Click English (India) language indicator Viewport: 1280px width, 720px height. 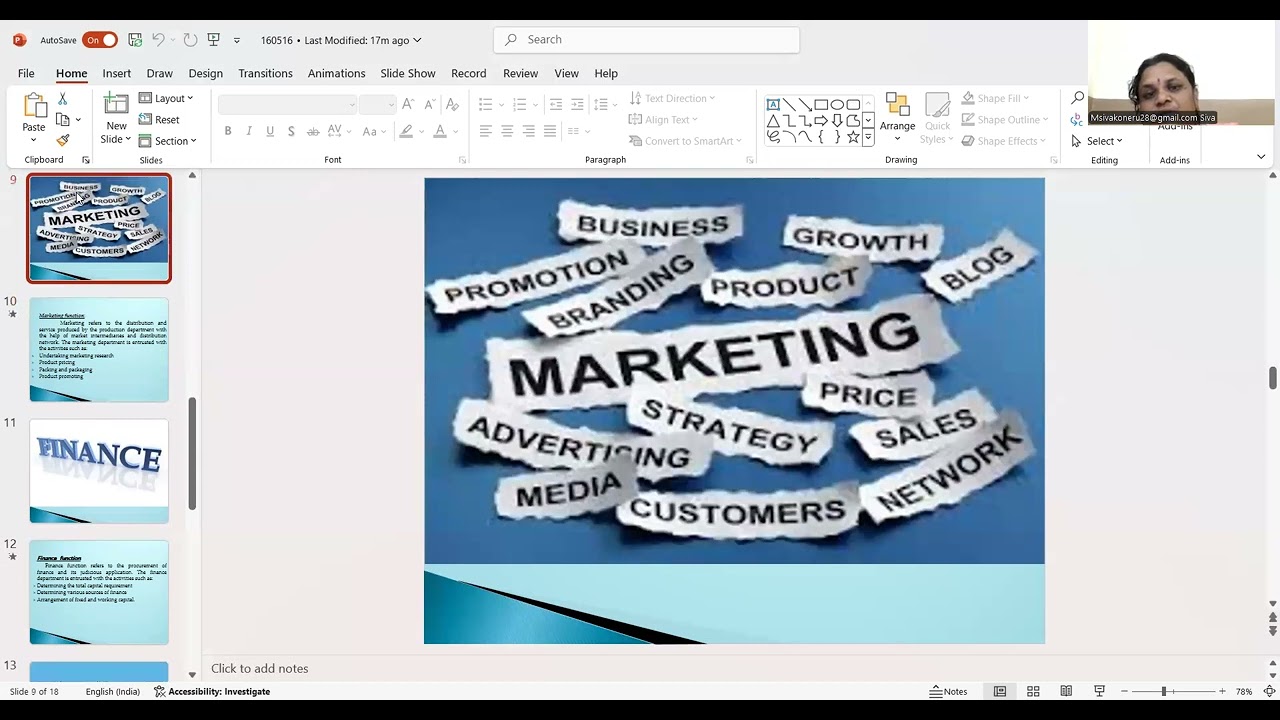click(x=113, y=691)
